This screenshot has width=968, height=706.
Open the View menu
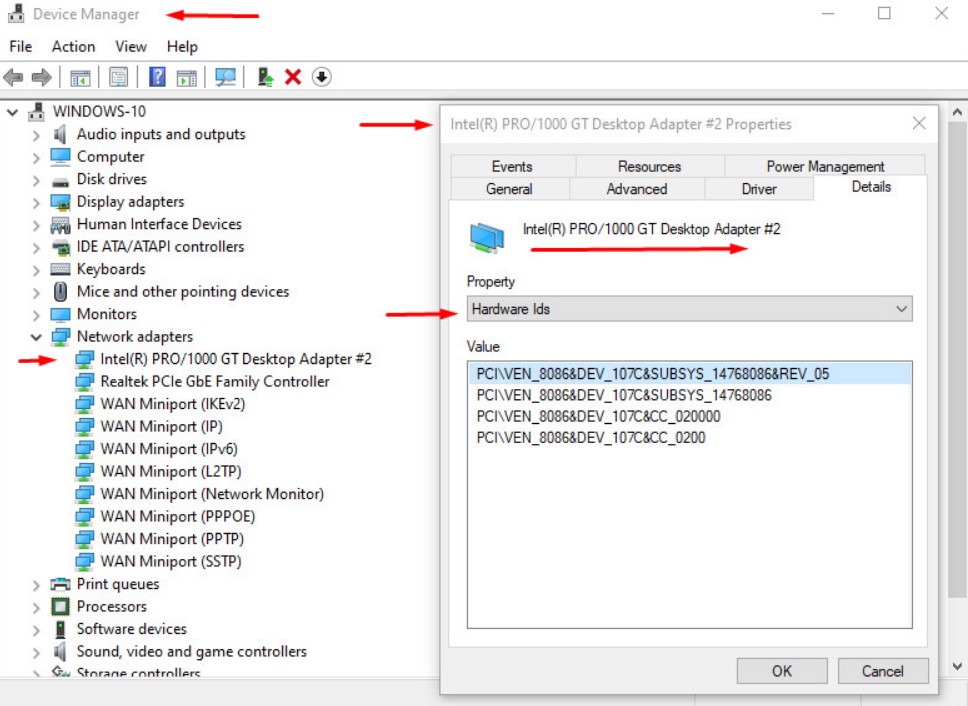131,47
